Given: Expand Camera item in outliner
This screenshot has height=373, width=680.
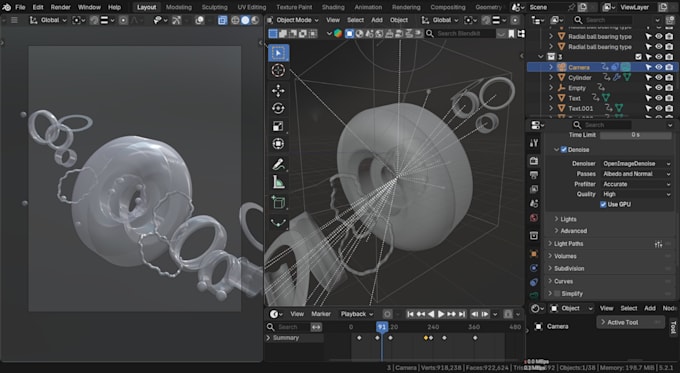Looking at the screenshot, I should pyautogui.click(x=551, y=67).
